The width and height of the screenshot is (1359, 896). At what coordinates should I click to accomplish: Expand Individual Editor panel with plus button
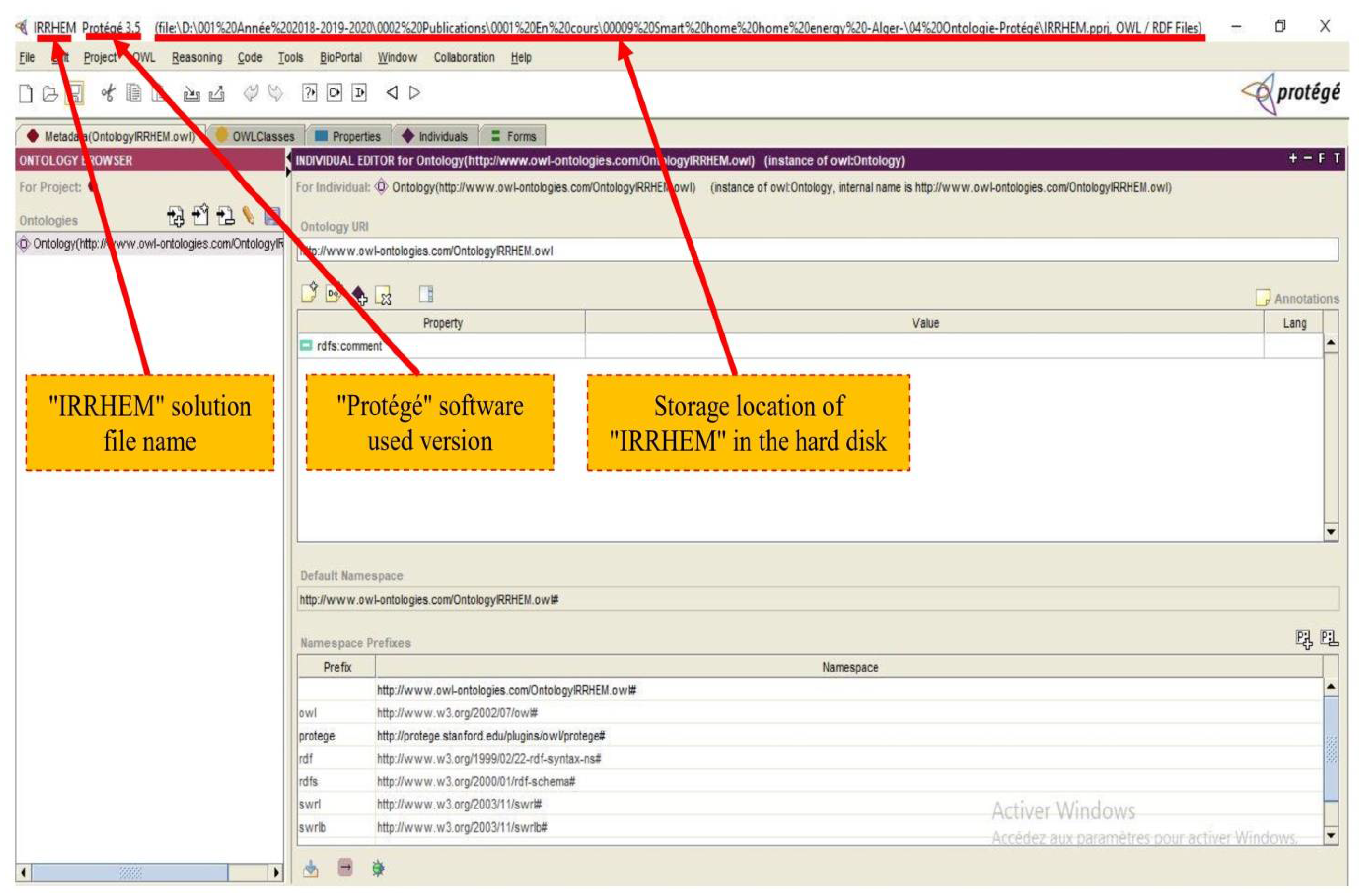[x=1293, y=159]
